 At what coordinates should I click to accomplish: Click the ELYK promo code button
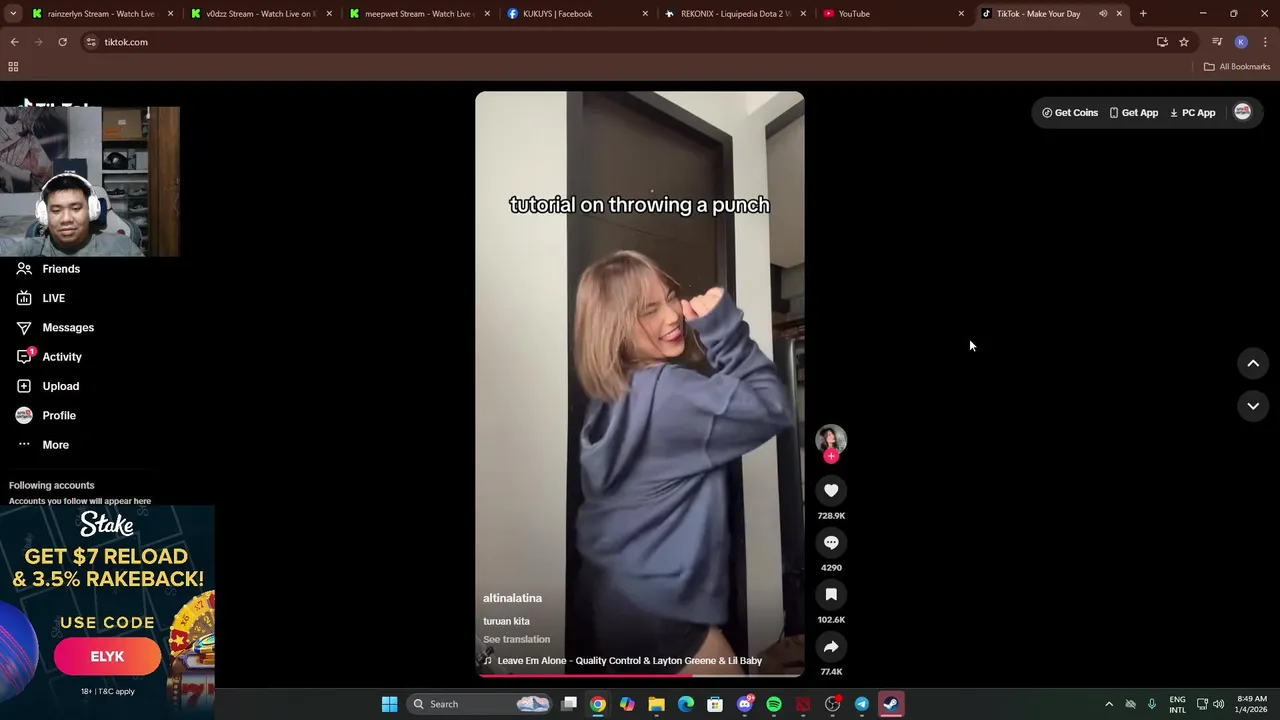coord(107,656)
